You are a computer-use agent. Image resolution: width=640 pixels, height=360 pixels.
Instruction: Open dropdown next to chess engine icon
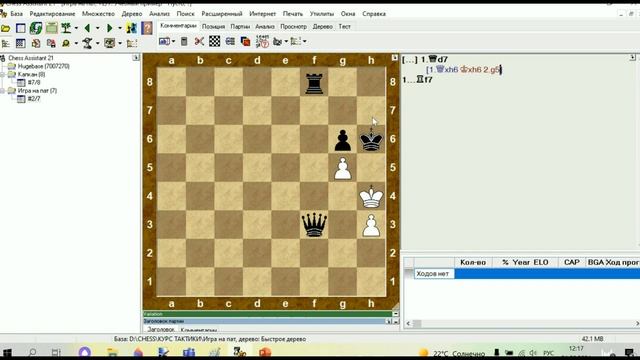[x=97, y=43]
